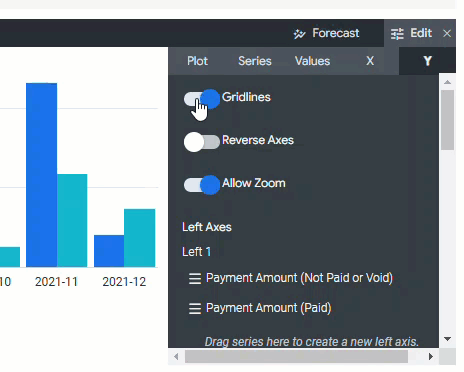This screenshot has height=372, width=464.
Task: Switch to the X axis tab
Action: click(x=370, y=61)
